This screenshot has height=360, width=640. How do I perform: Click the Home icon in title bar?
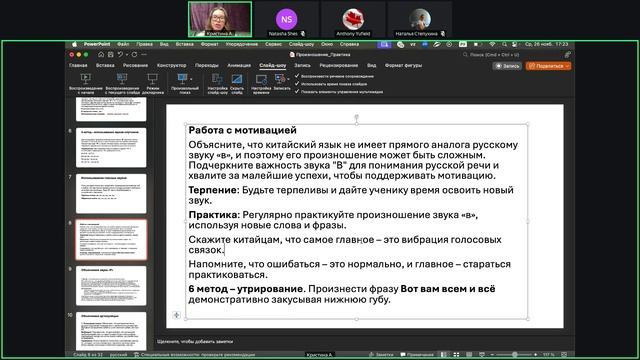[x=101, y=54]
